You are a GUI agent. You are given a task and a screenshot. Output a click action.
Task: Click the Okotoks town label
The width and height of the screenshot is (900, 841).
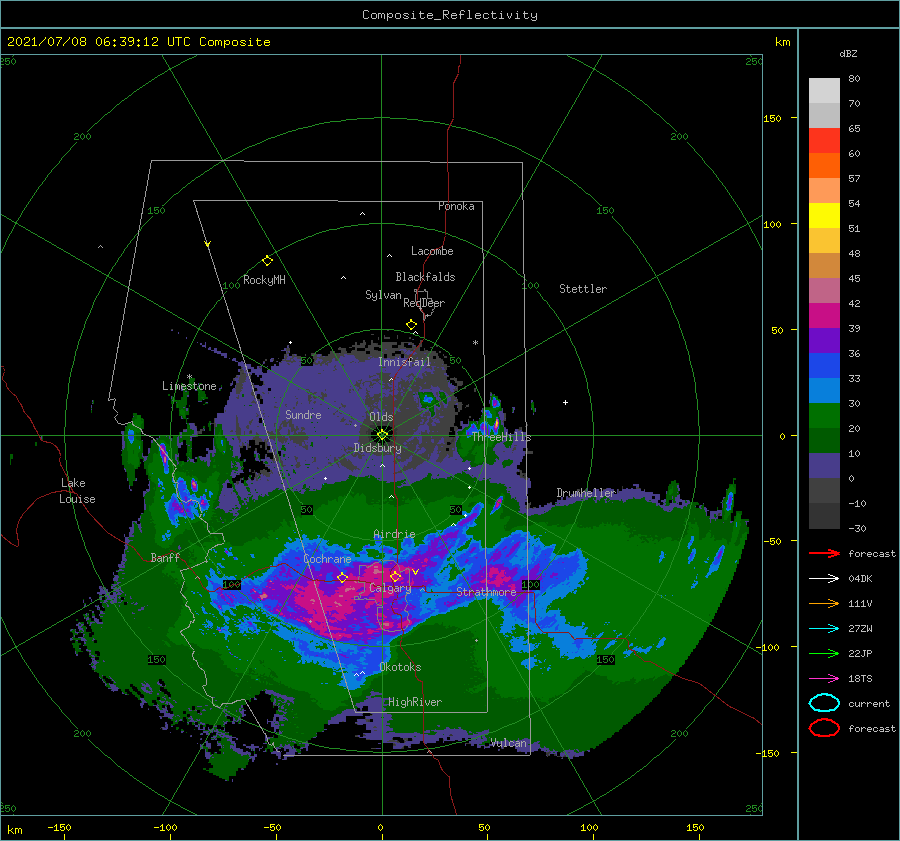coord(400,667)
